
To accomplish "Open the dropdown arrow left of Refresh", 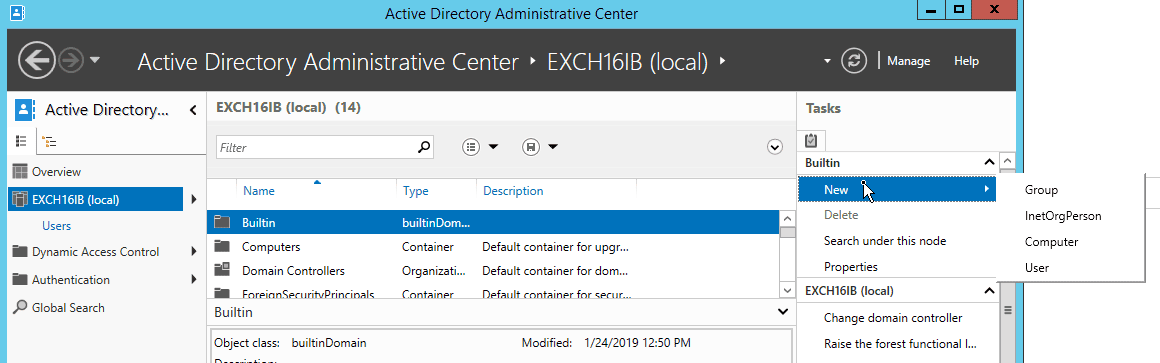I will pos(827,61).
